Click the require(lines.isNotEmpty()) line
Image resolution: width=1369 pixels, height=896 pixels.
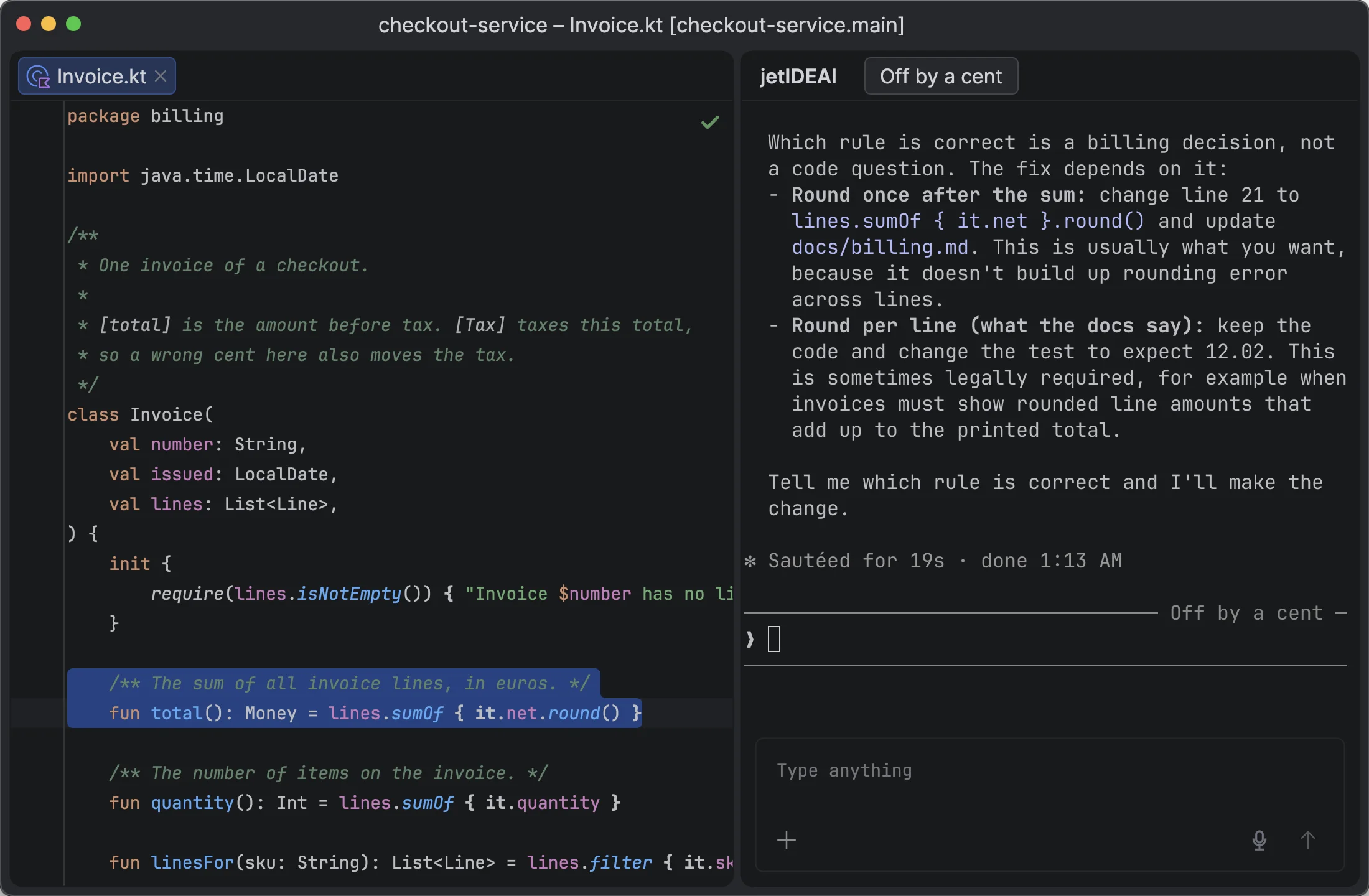(x=442, y=594)
